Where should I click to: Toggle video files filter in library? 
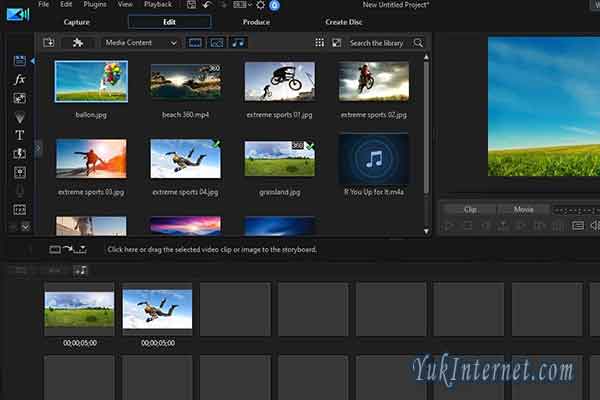tap(194, 43)
